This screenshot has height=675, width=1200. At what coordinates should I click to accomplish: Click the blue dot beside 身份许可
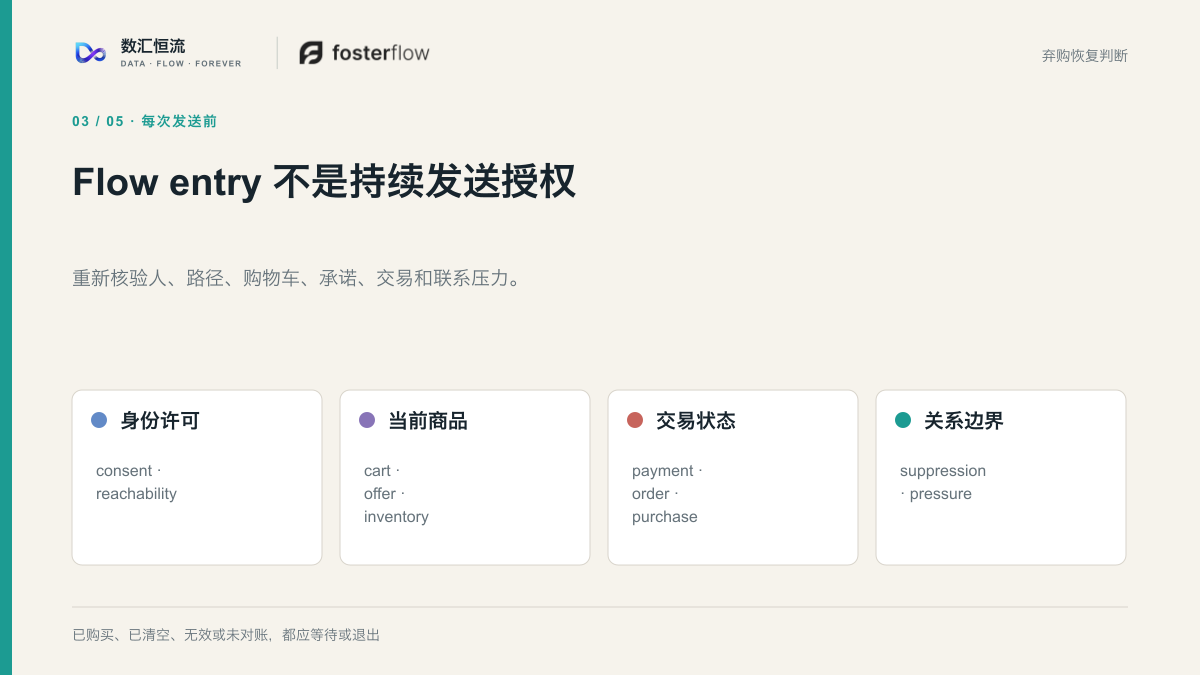[x=99, y=420]
